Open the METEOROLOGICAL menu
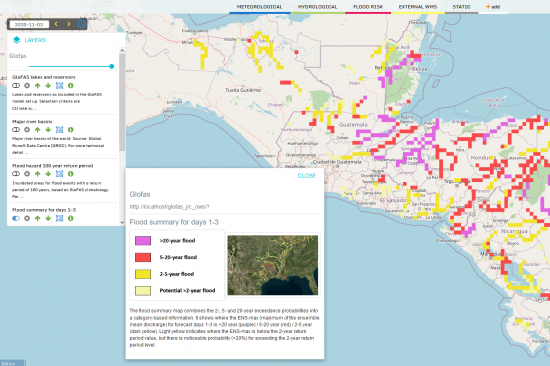550x366 pixels. coord(260,7)
